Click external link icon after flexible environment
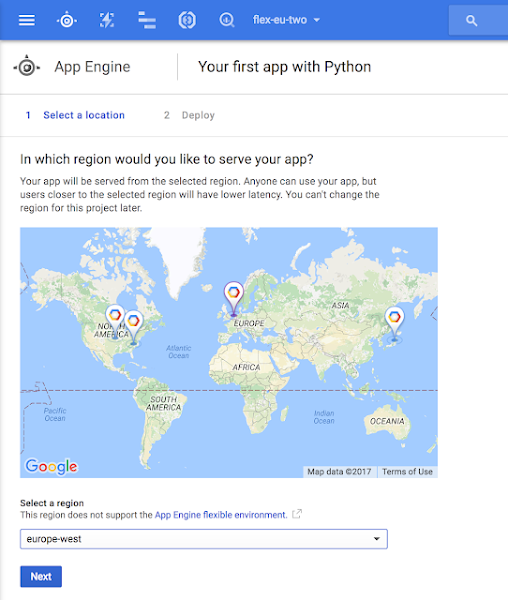 [297, 514]
